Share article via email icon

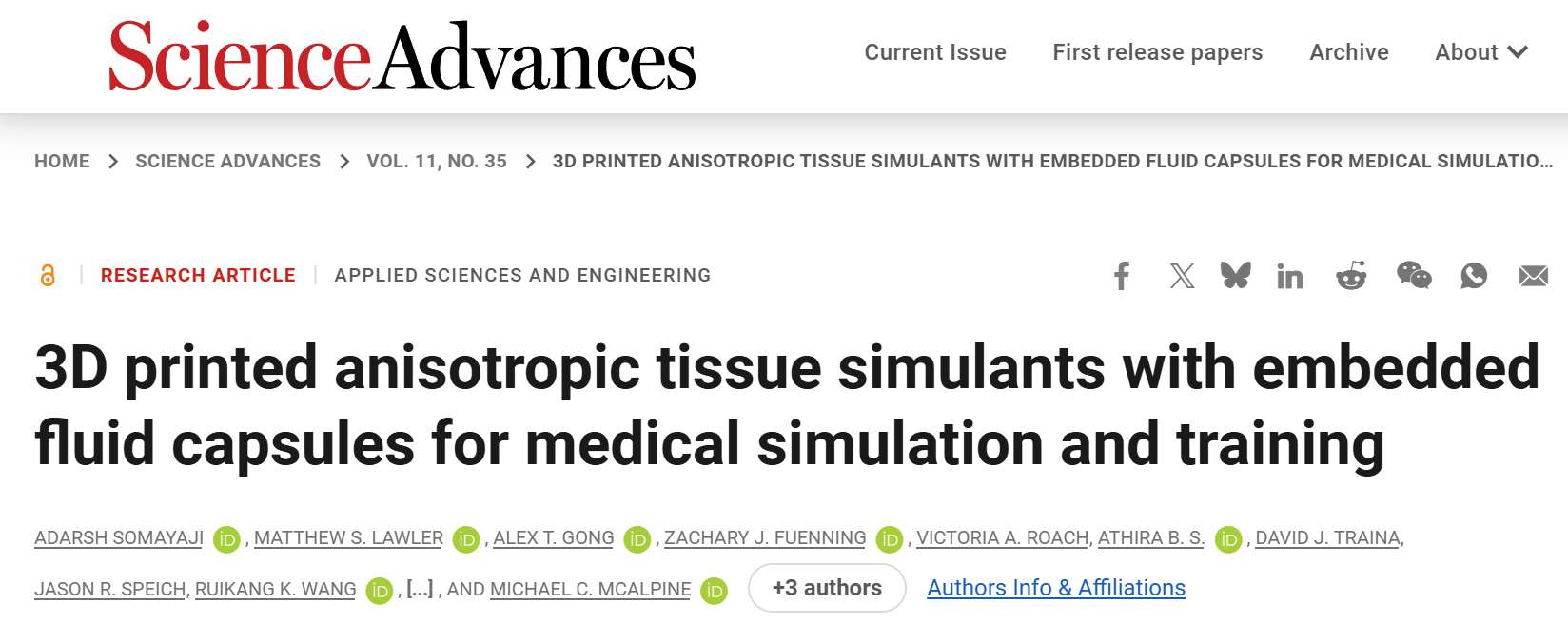click(x=1533, y=276)
